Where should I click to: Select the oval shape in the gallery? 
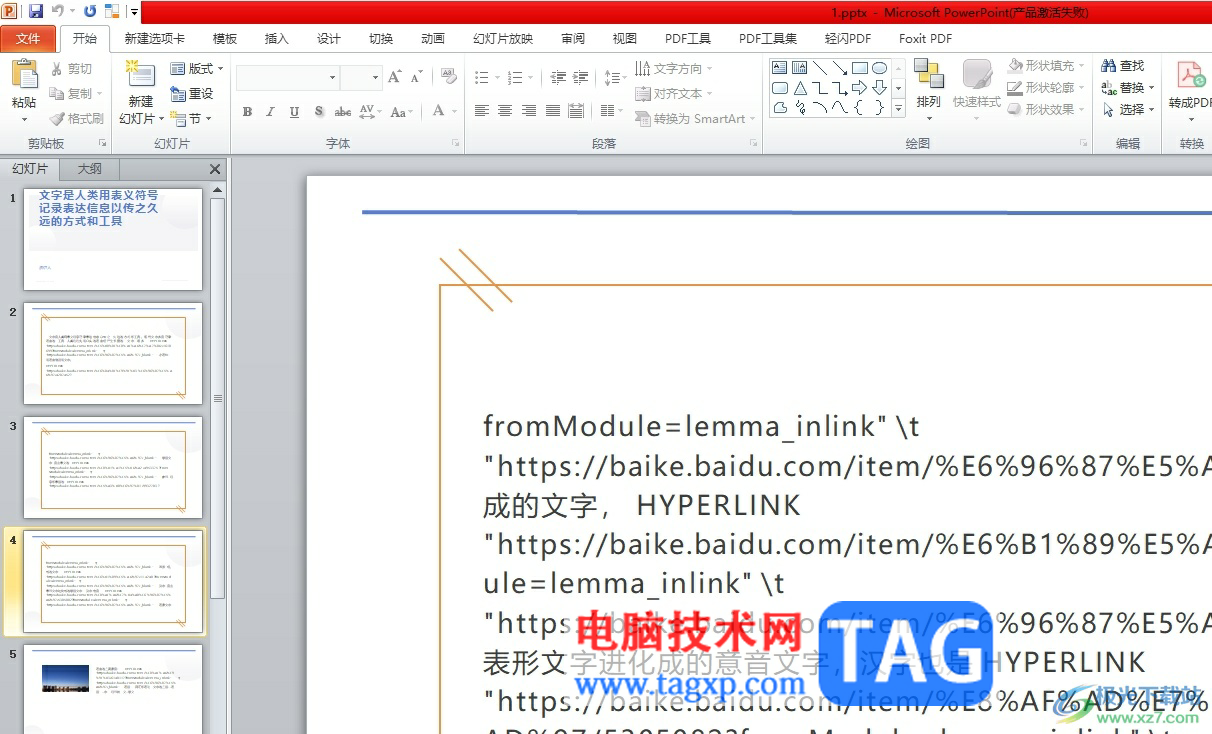coord(879,68)
